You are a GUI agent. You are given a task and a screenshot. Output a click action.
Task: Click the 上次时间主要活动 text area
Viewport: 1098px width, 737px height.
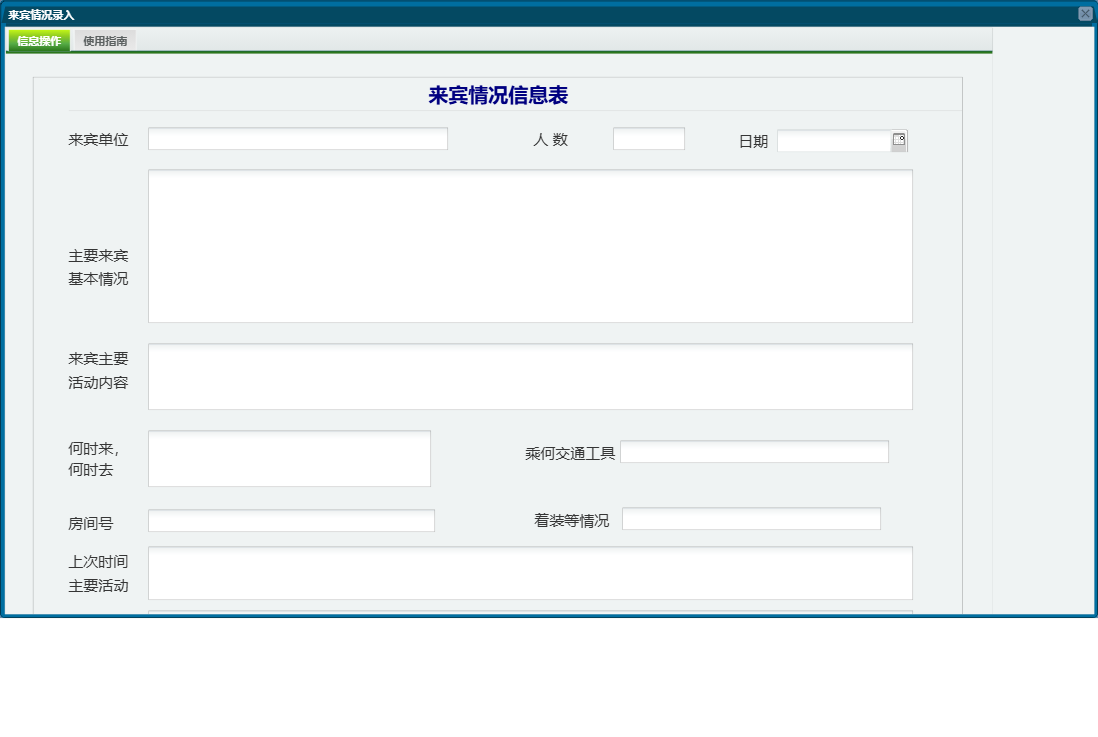coord(530,573)
